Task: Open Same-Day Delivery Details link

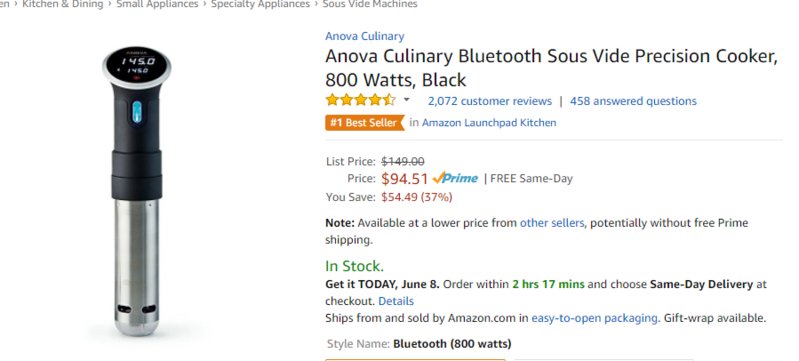Action: pos(396,301)
